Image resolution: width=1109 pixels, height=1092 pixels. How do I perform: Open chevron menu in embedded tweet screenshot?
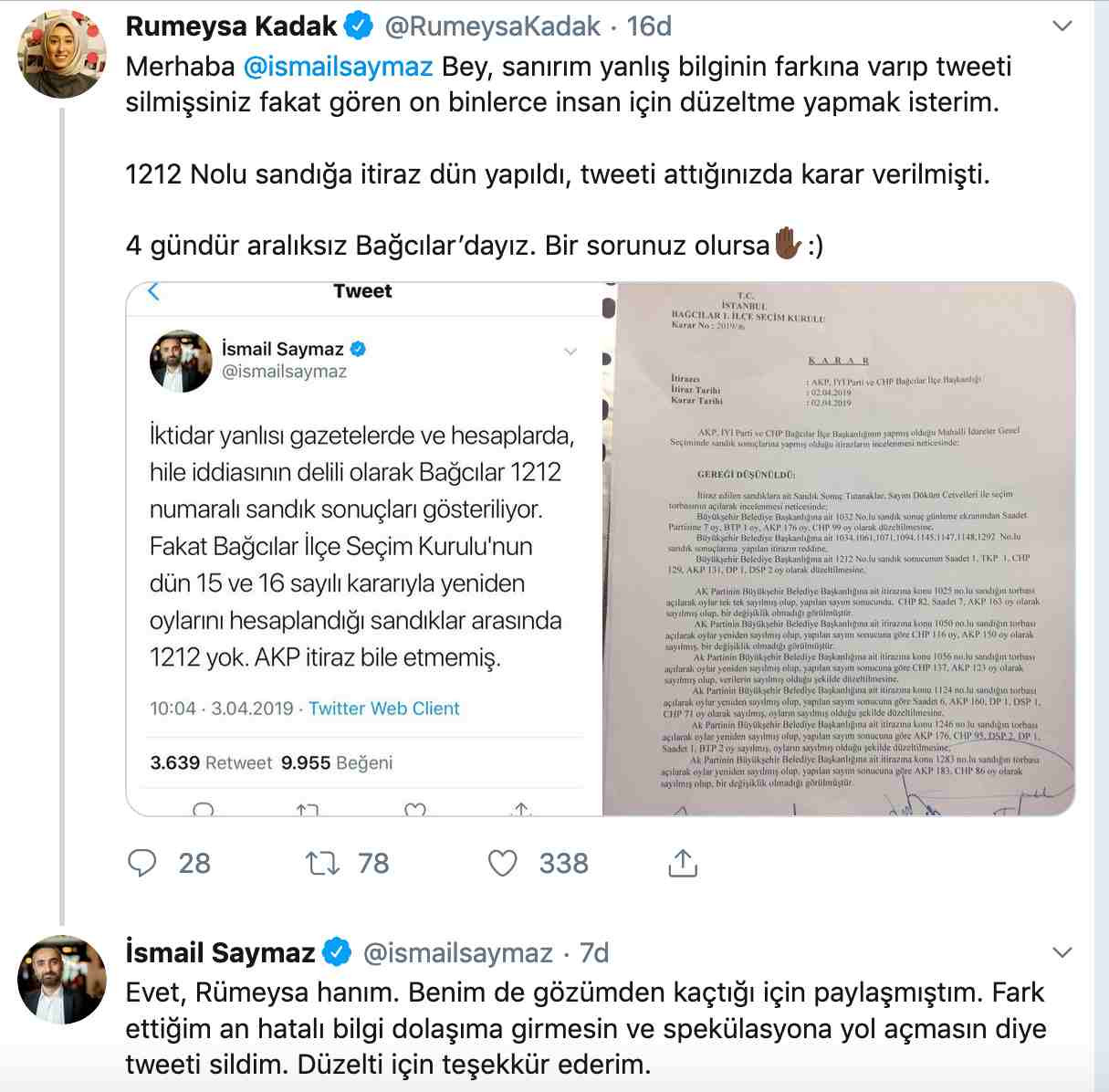click(x=570, y=351)
